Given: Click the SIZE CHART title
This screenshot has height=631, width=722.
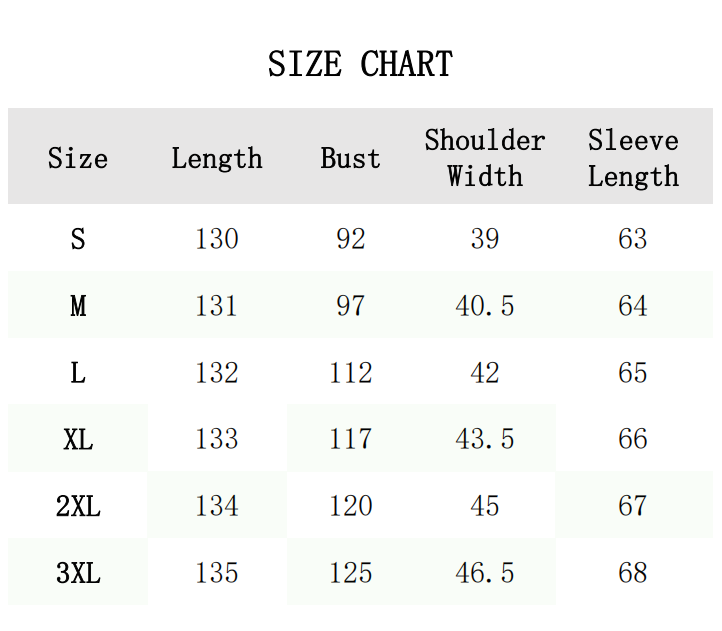Looking at the screenshot, I should (x=360, y=65).
